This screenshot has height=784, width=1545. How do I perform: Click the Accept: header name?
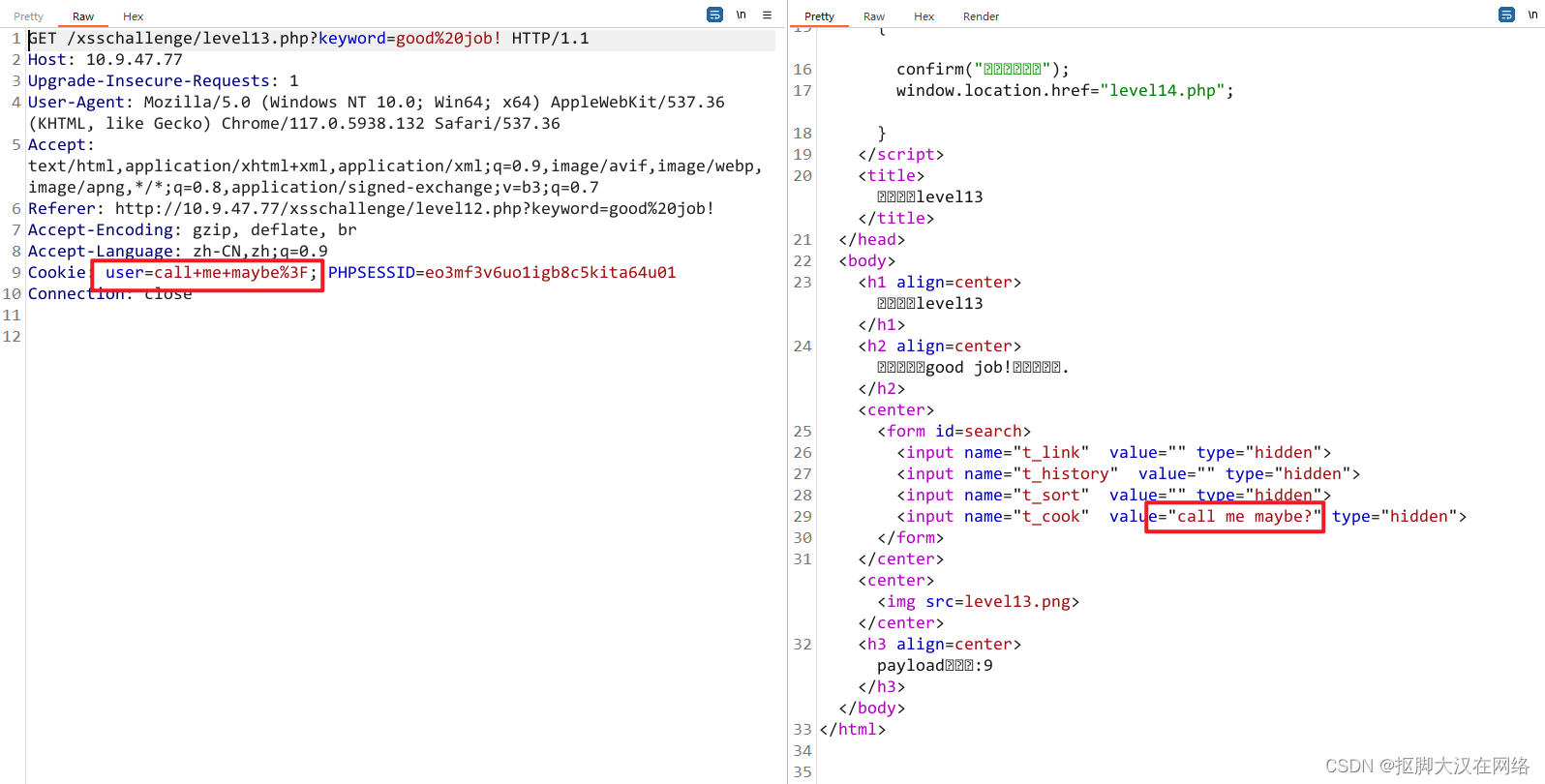tap(62, 145)
